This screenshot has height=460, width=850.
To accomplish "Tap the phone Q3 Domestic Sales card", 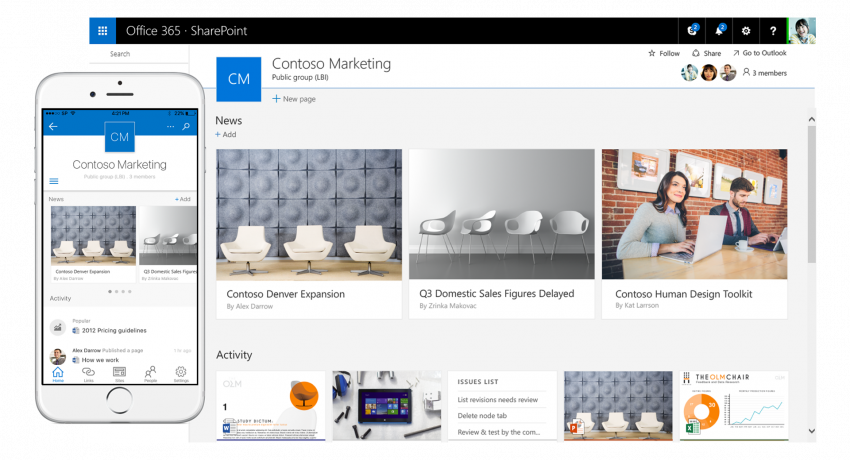I will coord(168,244).
